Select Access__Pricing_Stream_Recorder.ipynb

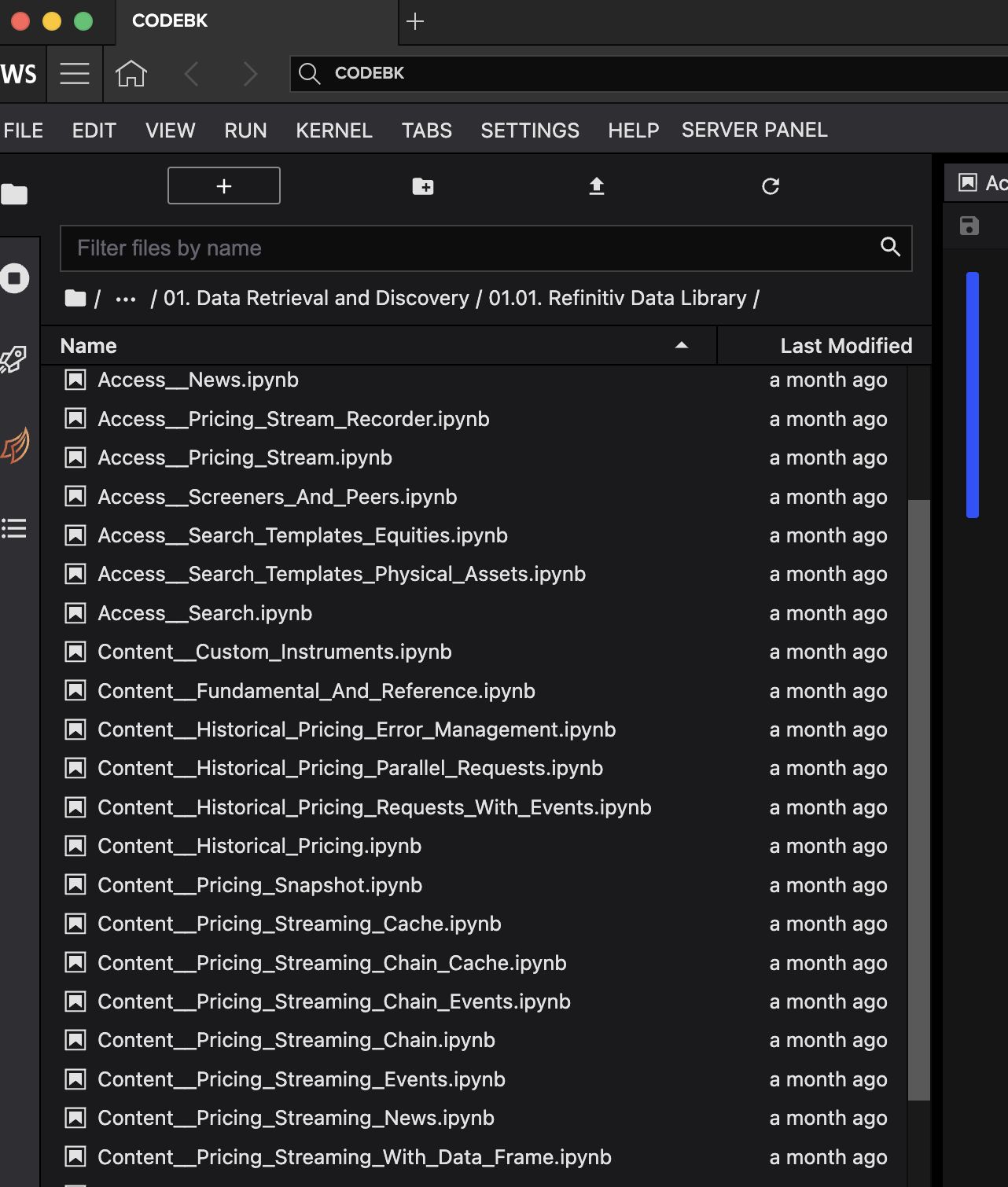pos(485,419)
